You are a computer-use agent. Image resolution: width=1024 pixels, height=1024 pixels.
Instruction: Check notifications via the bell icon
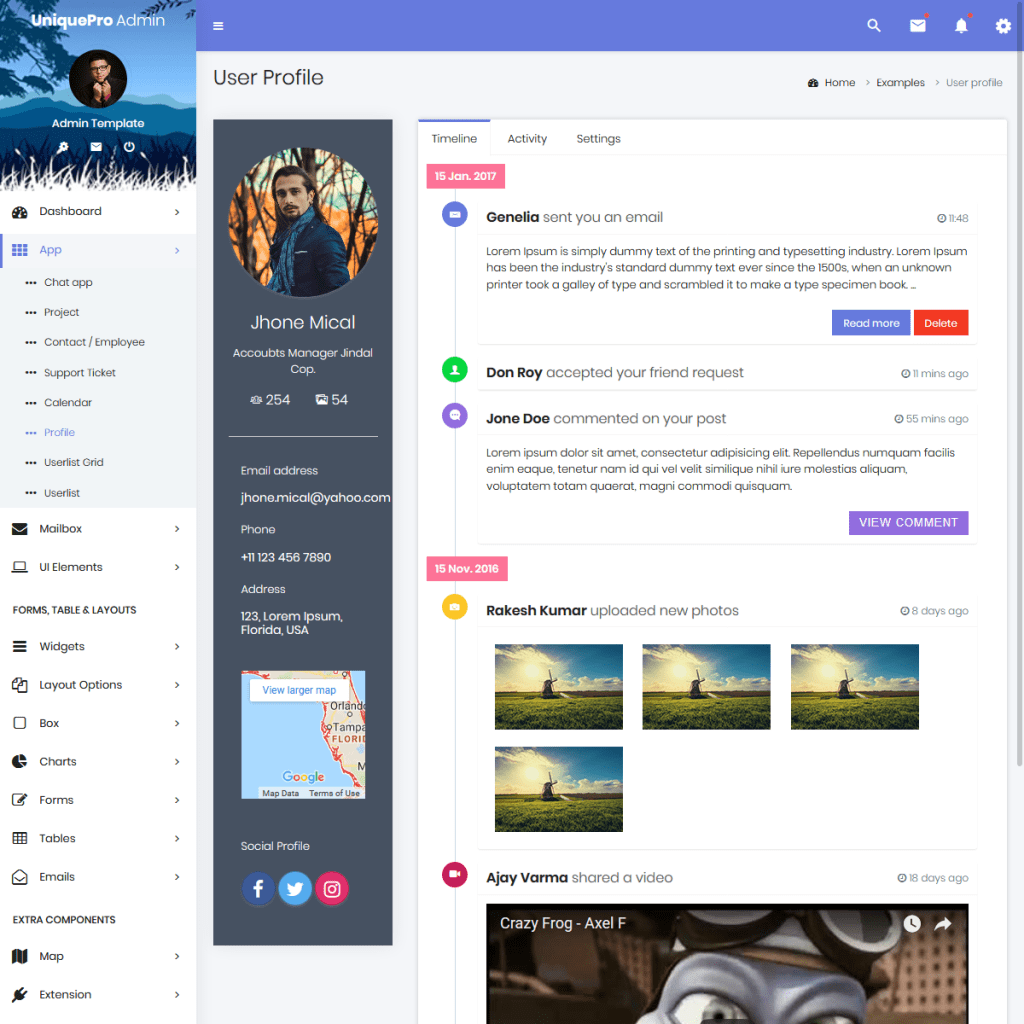[960, 25]
